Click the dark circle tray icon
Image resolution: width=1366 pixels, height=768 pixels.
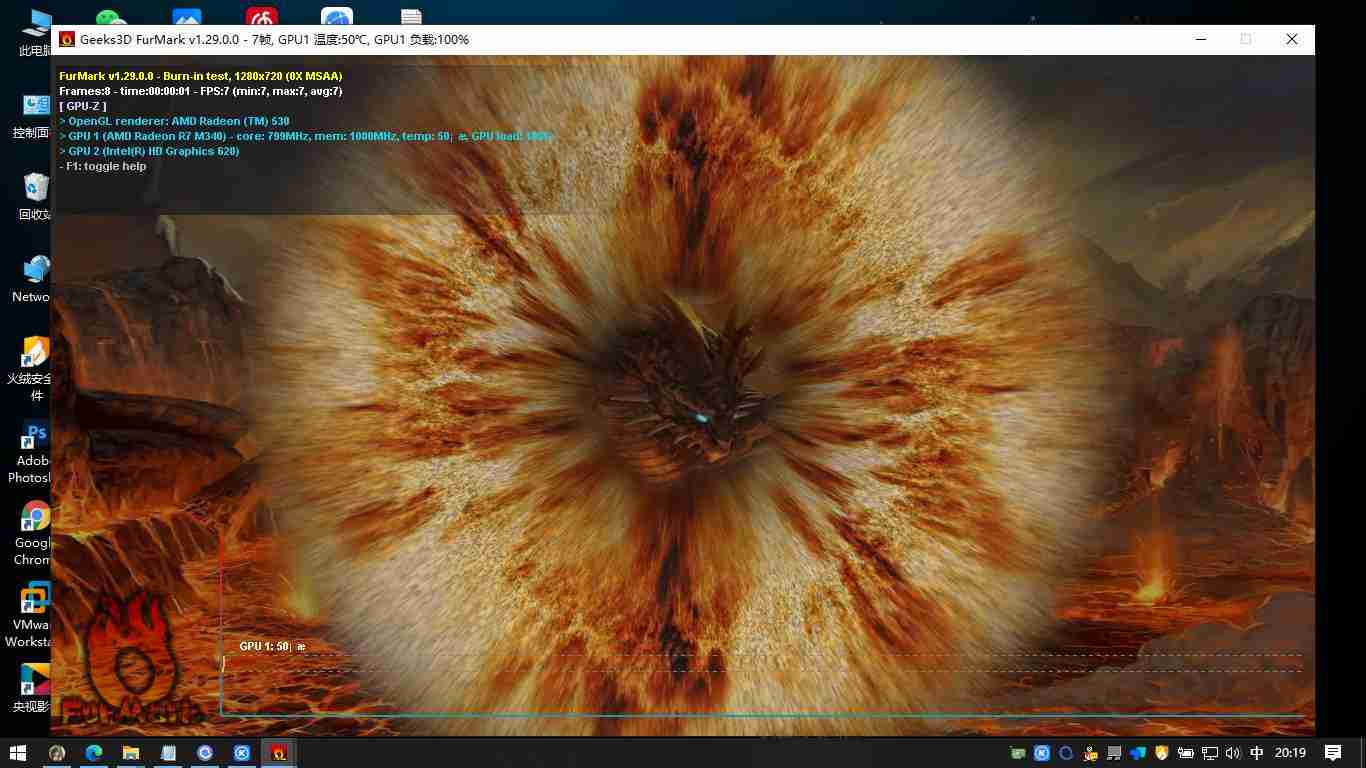(x=1066, y=753)
